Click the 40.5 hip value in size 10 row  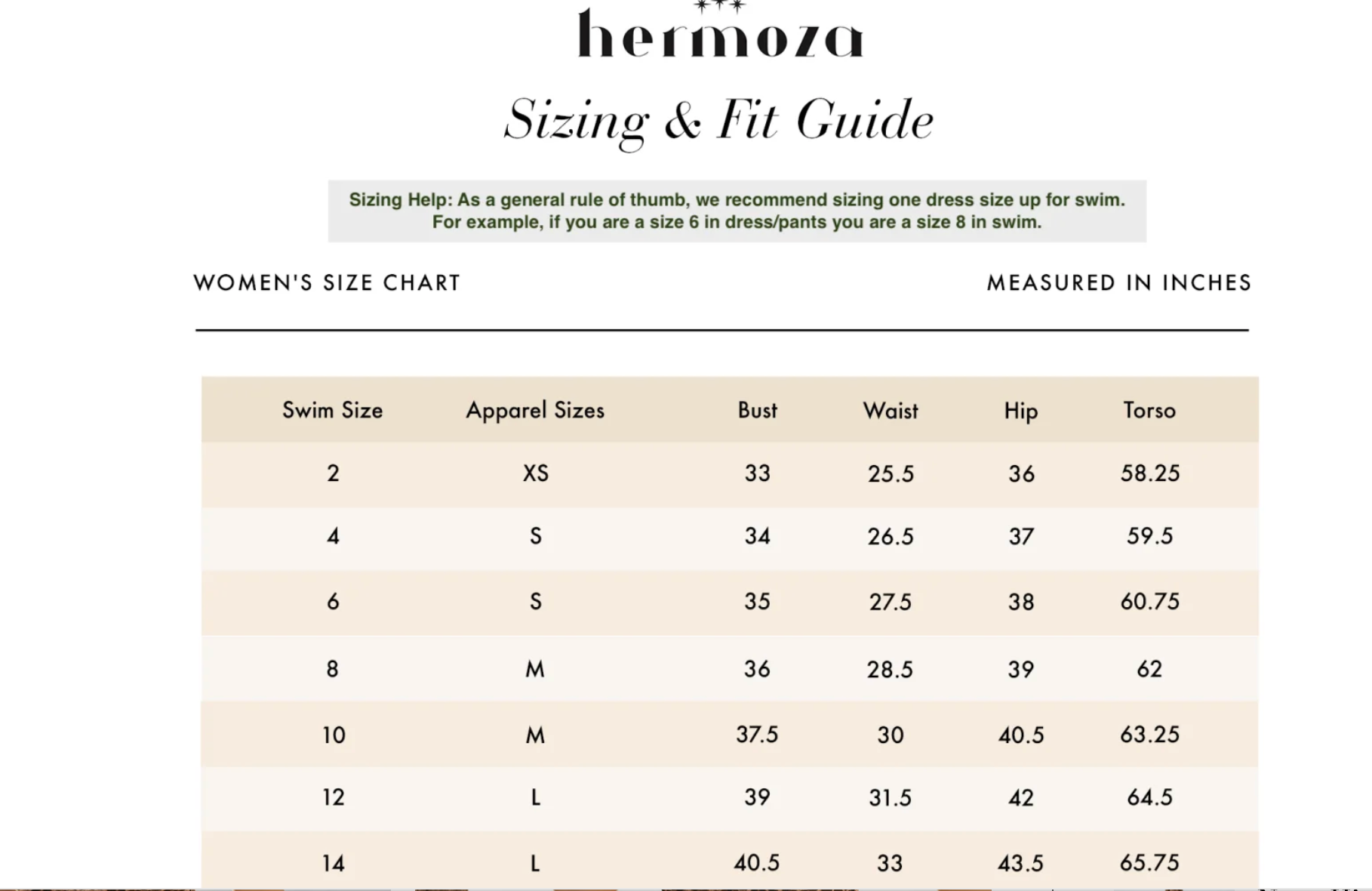1021,735
